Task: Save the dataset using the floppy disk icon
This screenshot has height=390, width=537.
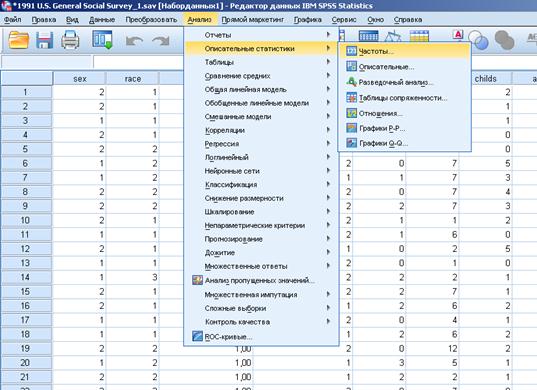Action: [x=45, y=40]
